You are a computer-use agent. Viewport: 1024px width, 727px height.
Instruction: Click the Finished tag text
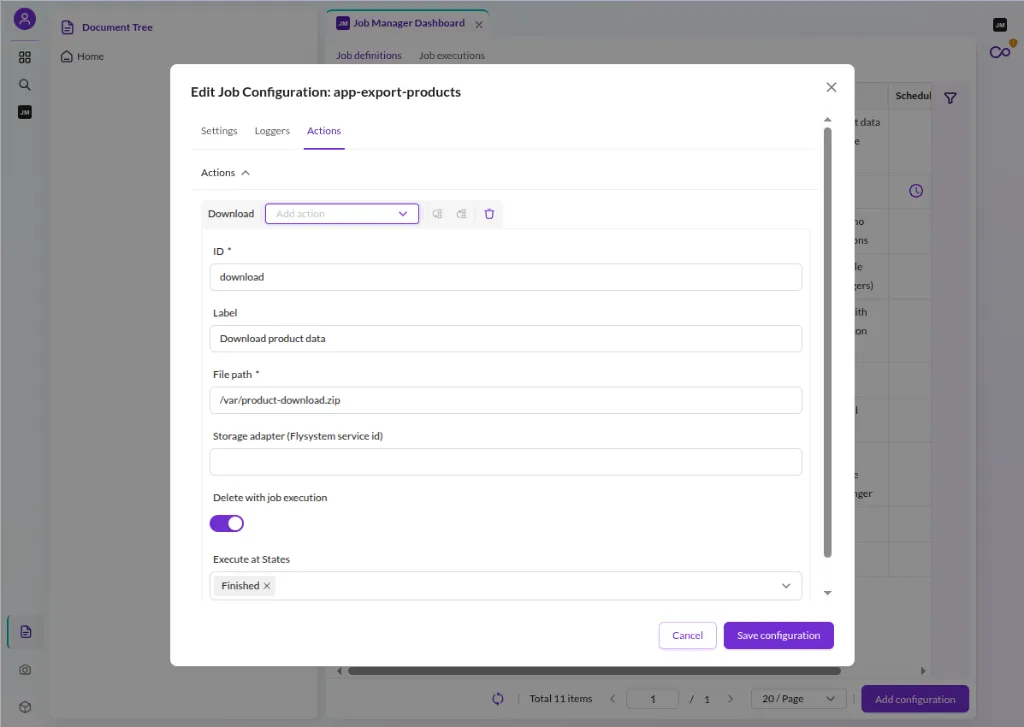coord(240,586)
